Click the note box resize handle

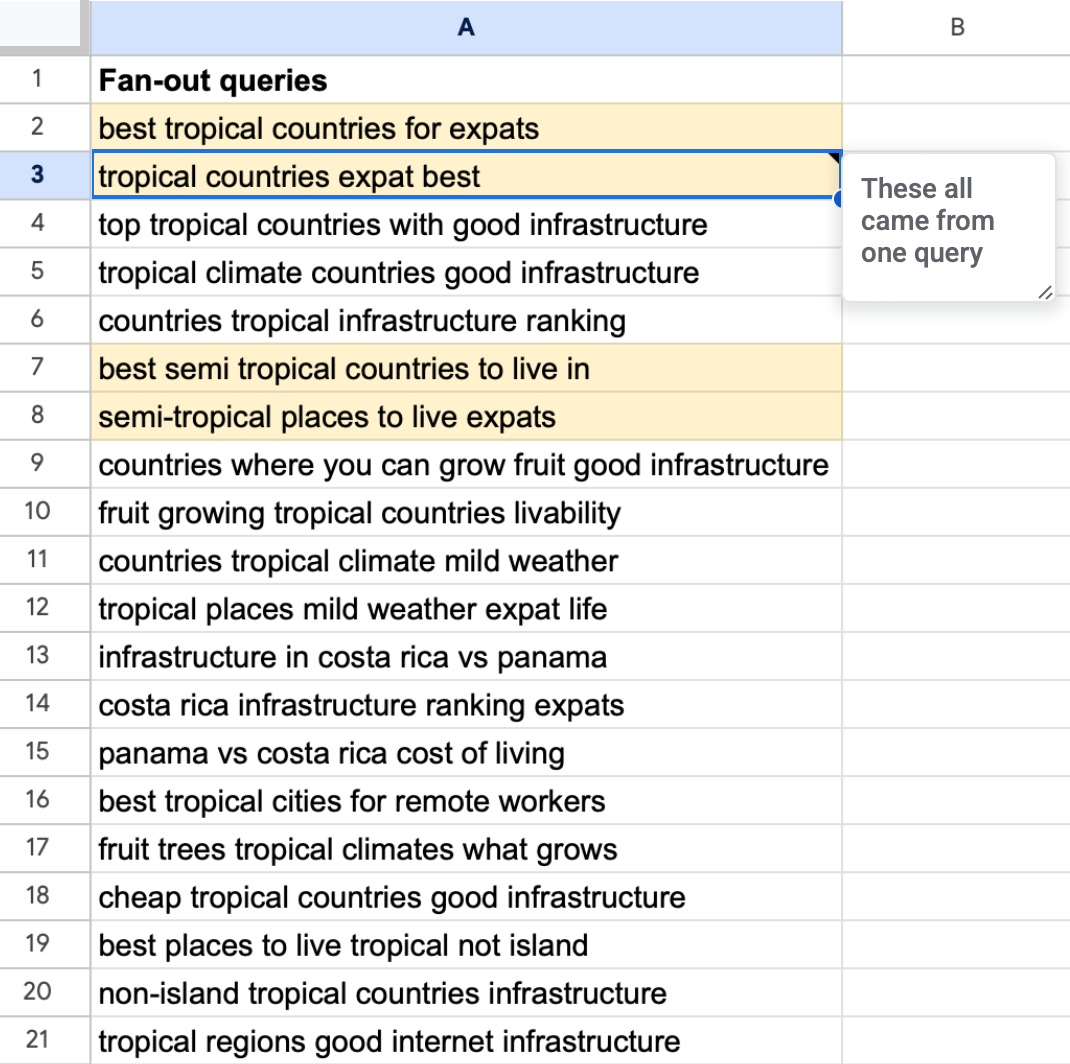(1044, 292)
